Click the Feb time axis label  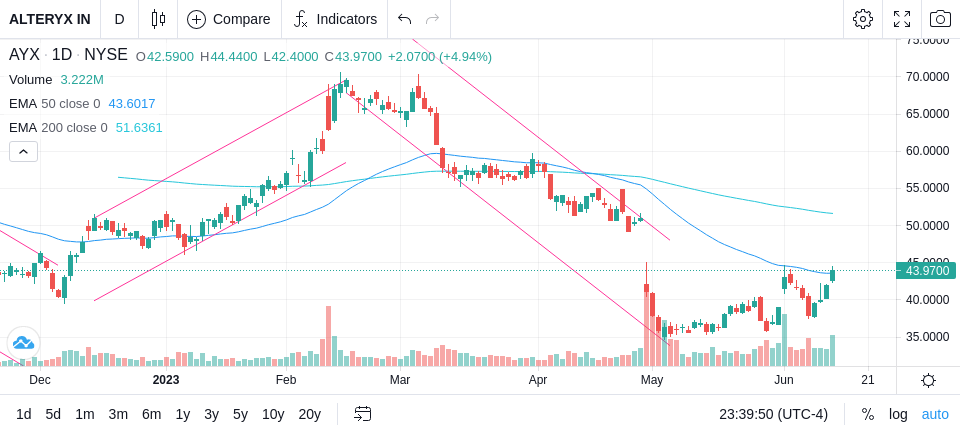(x=286, y=380)
